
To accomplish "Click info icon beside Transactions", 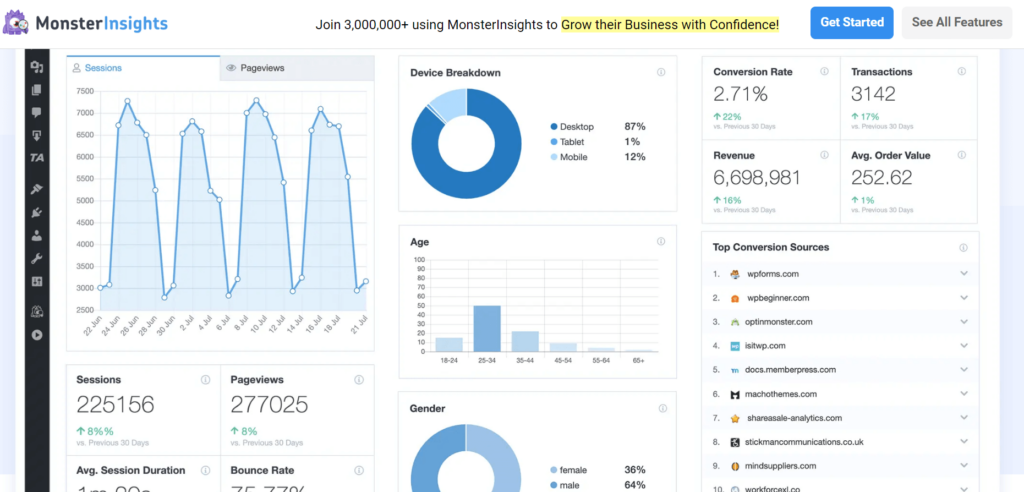I will pos(962,71).
